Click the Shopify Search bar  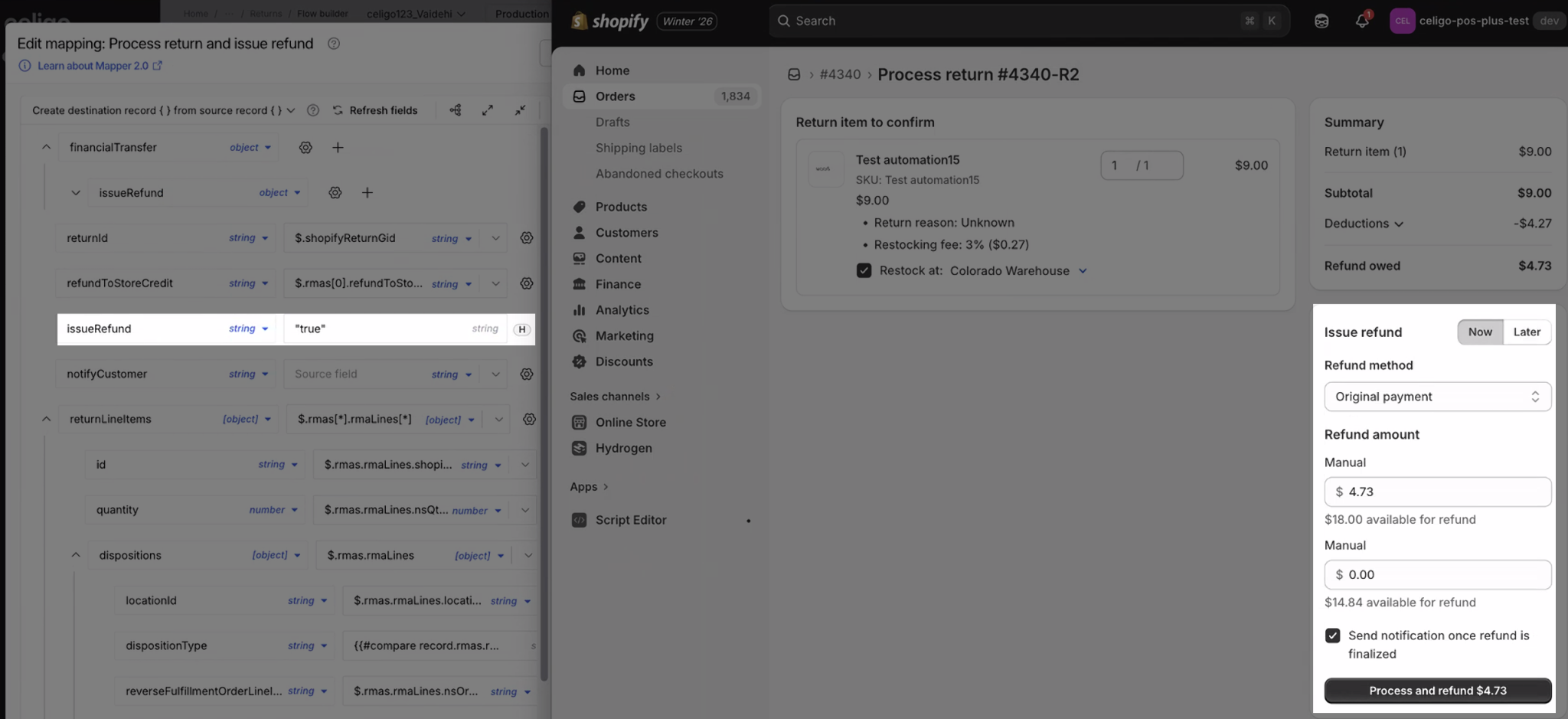[1029, 21]
